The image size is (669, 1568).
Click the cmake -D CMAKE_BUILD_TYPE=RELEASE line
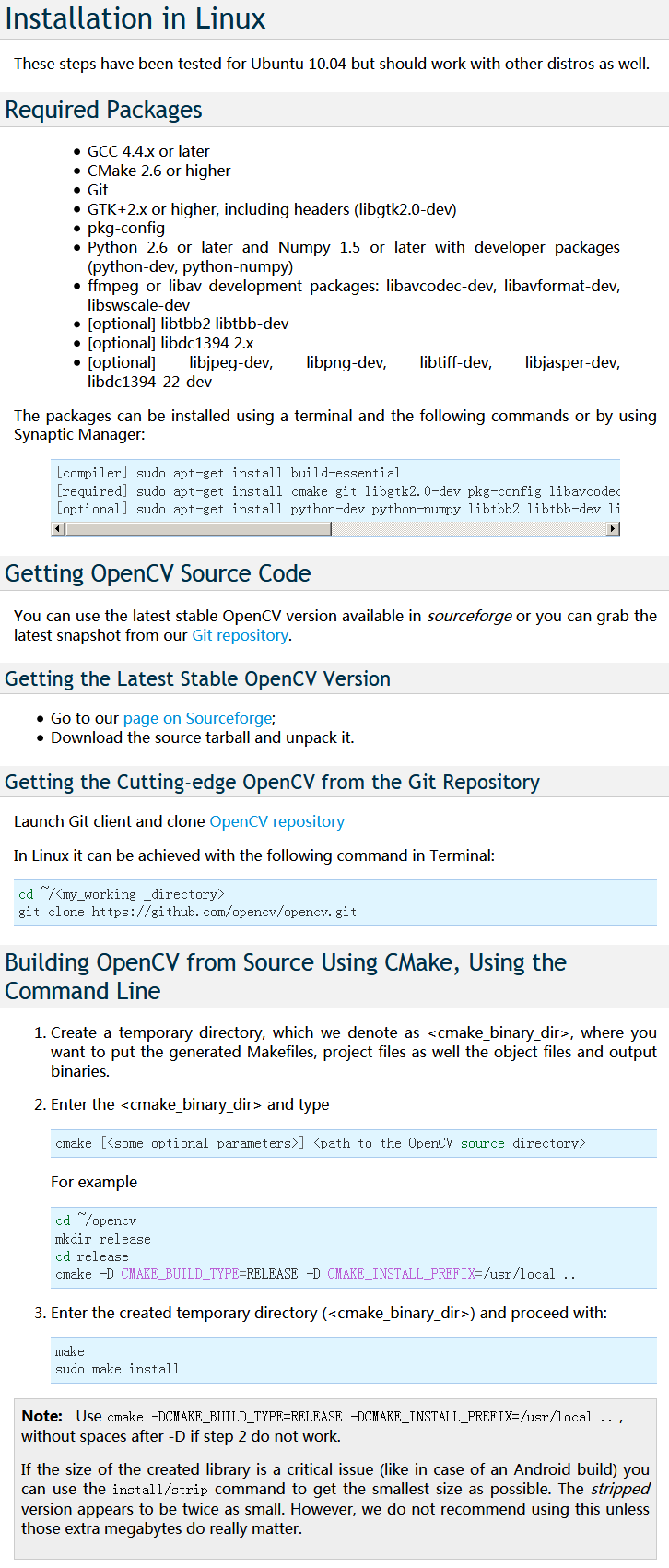tap(315, 1274)
